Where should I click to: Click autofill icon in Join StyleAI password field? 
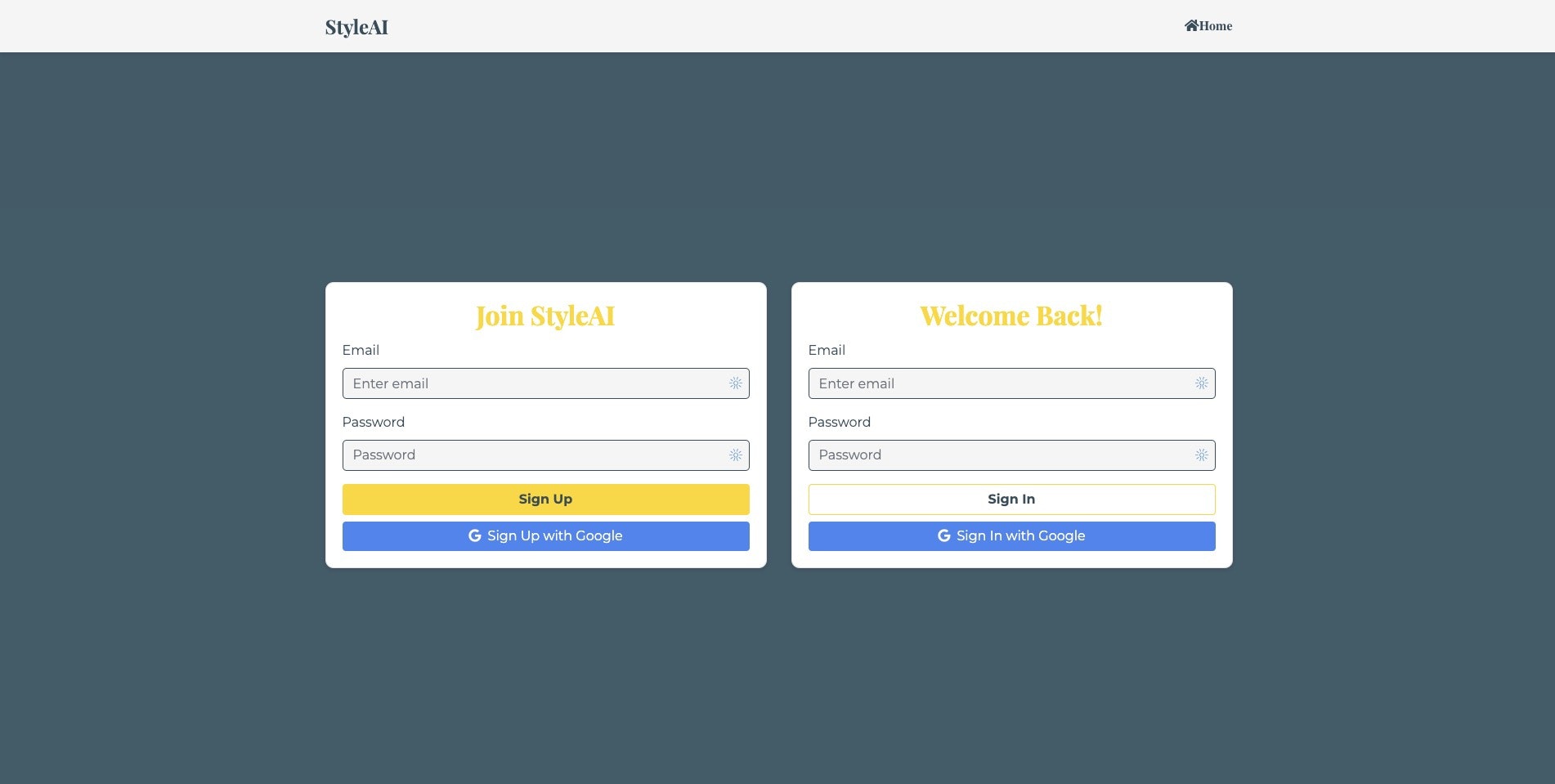pos(736,455)
